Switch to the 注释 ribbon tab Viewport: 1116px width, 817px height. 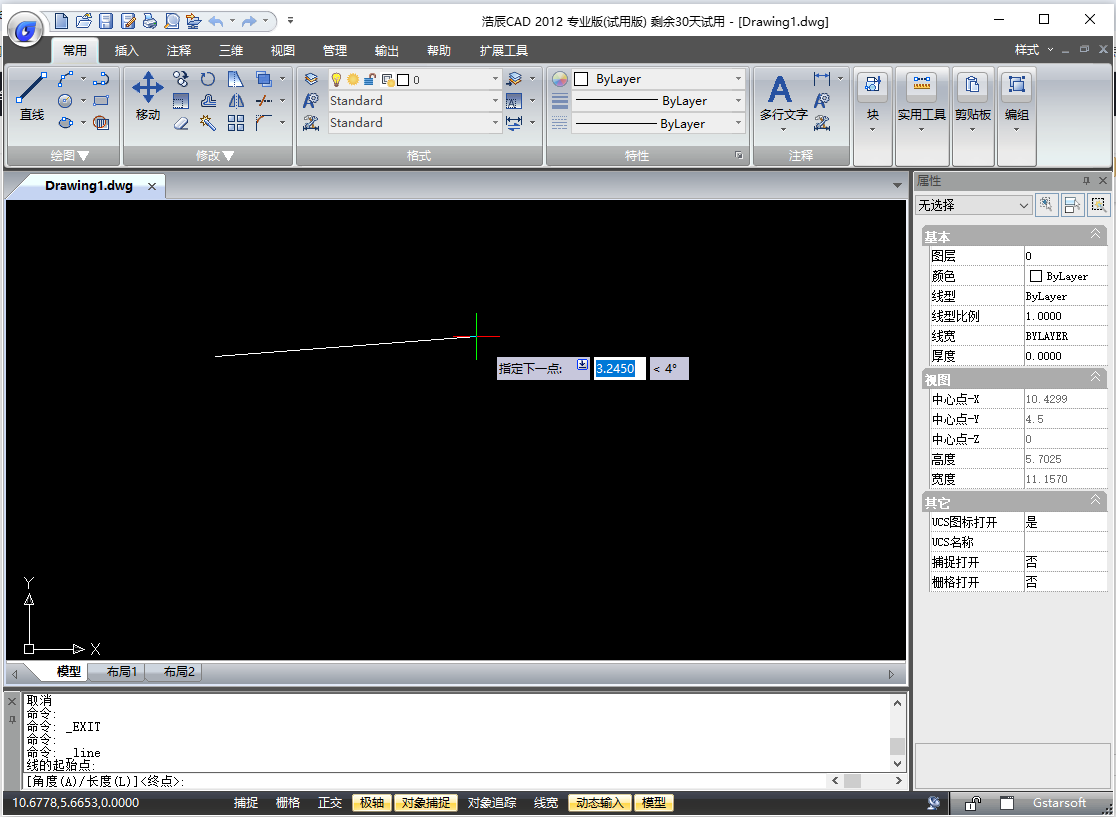click(179, 51)
